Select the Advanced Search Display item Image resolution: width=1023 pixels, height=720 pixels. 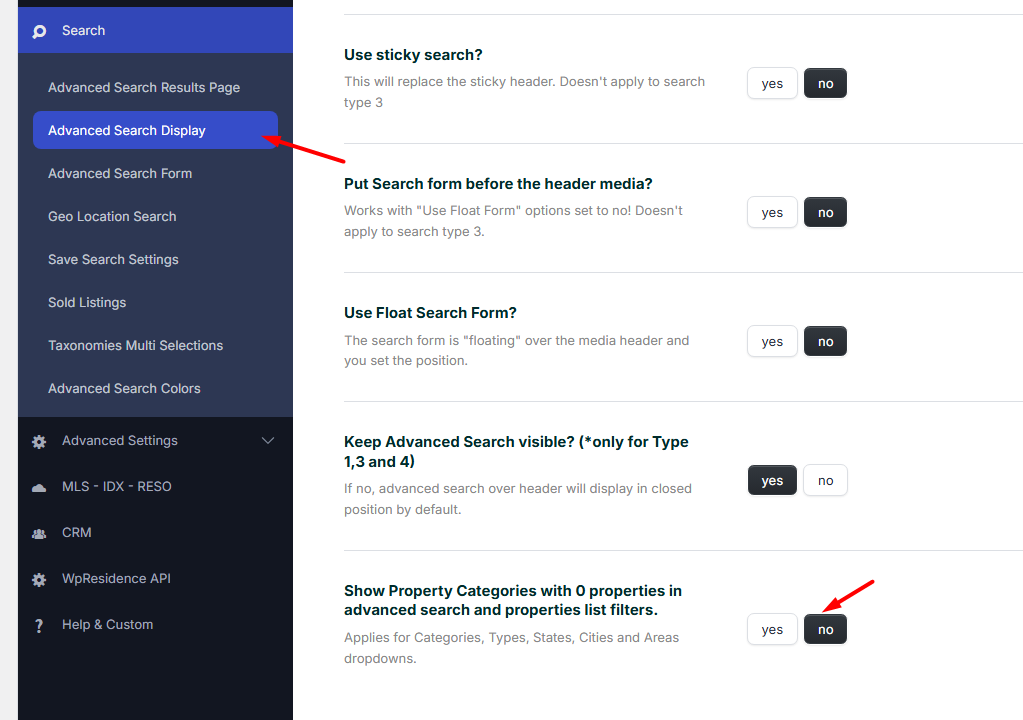(x=127, y=131)
